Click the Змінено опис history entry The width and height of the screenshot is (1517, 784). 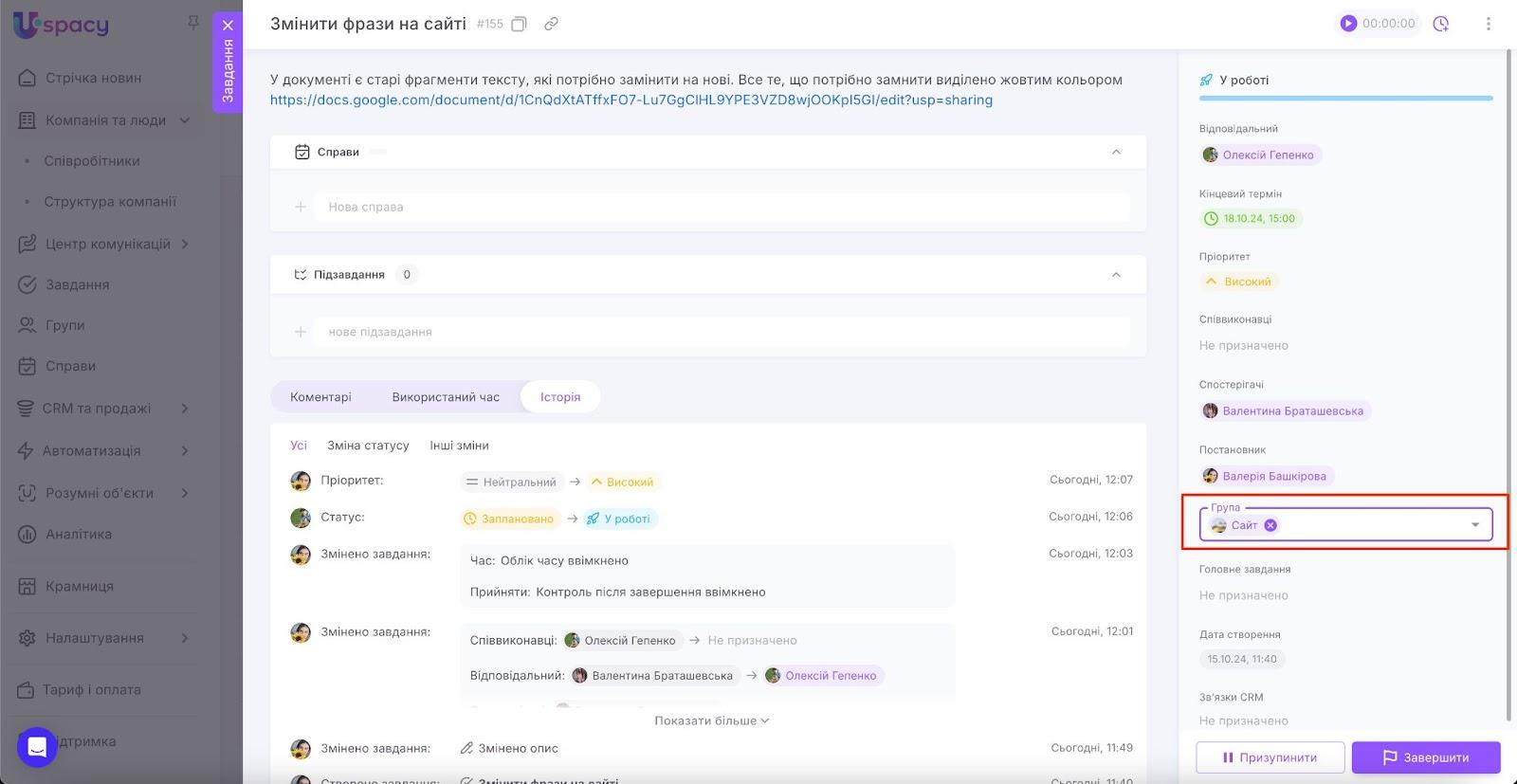pos(509,748)
